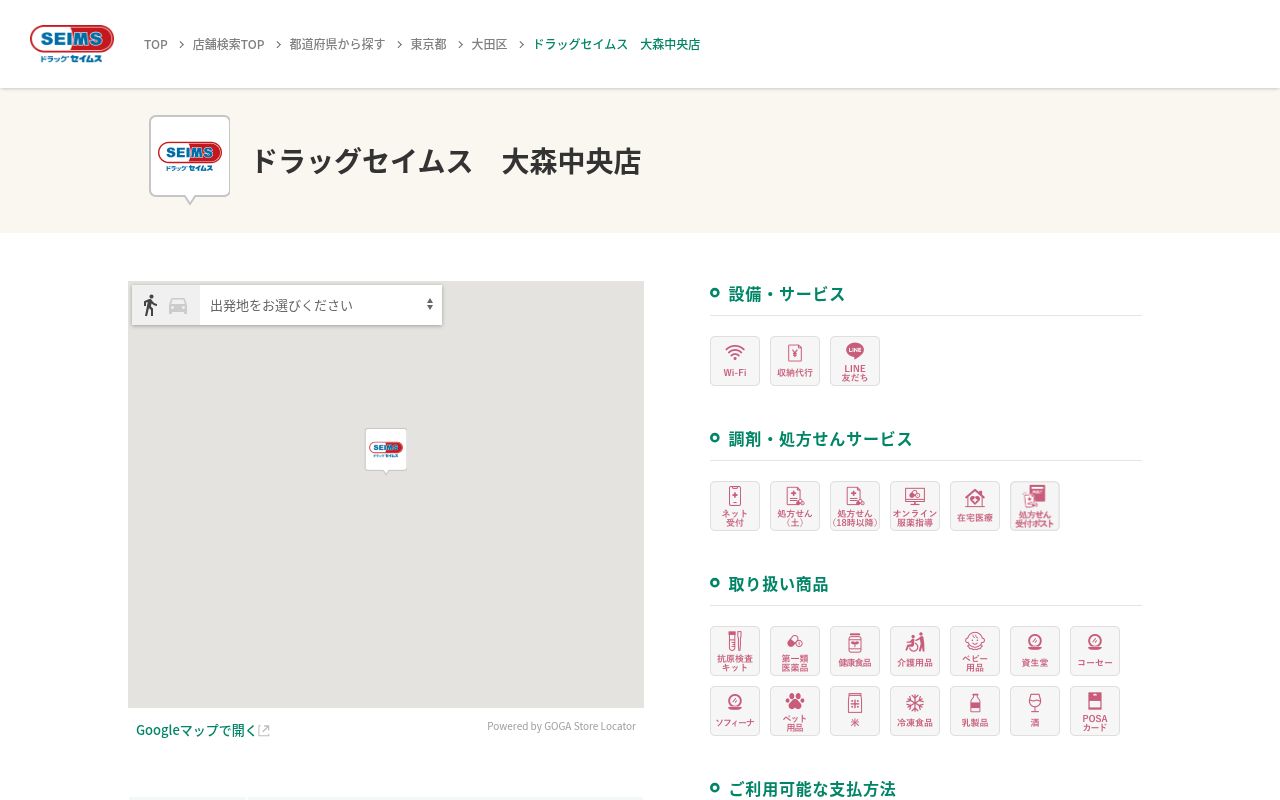The width and height of the screenshot is (1280, 800).
Task: Click the 健康食品 icon
Action: pyautogui.click(x=855, y=651)
